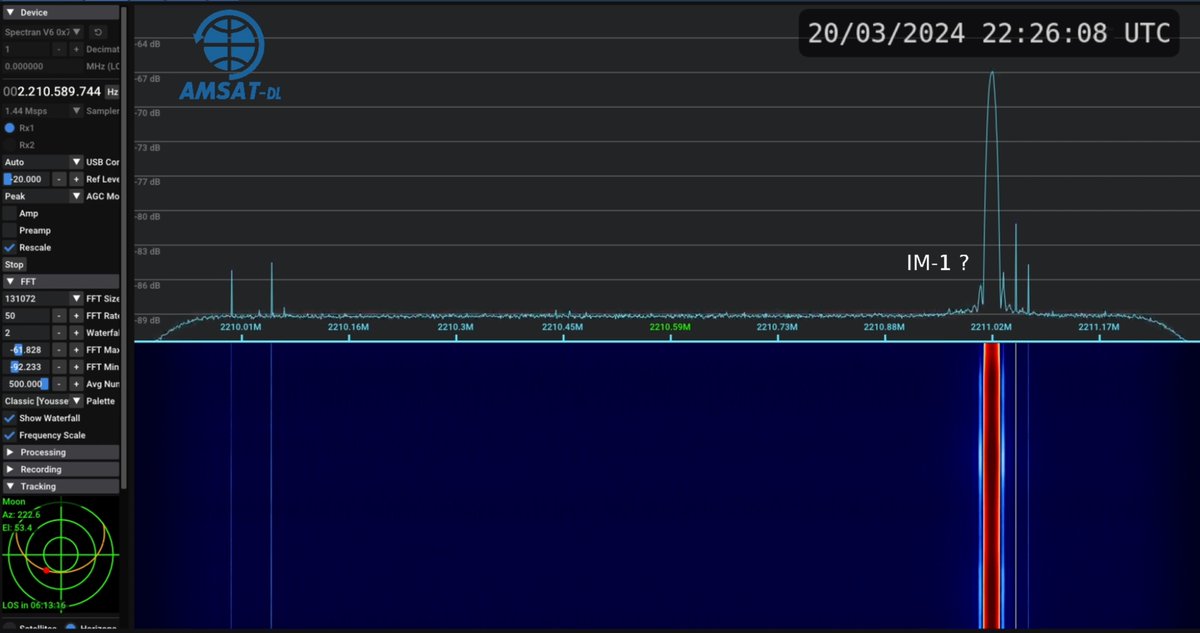Click the 2210.3M frequency label
The image size is (1200, 633).
tap(455, 326)
